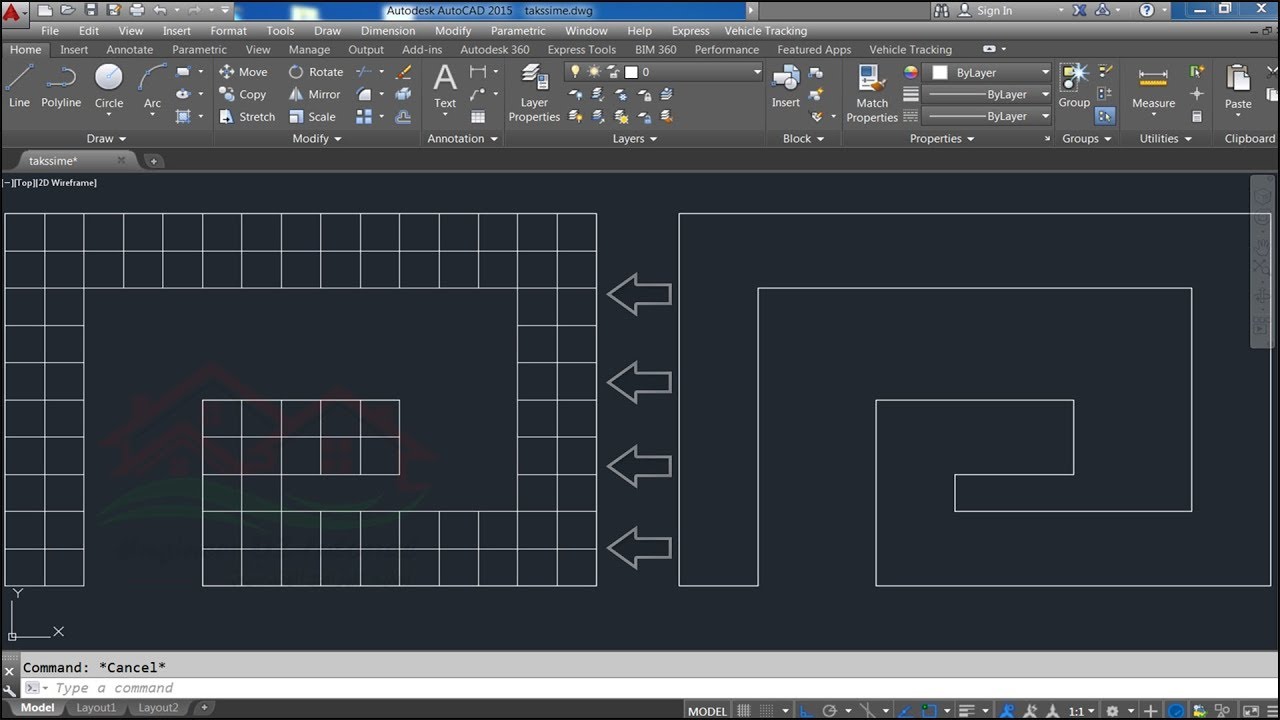Image resolution: width=1280 pixels, height=720 pixels.
Task: Select the Polyline tool
Action: [61, 86]
